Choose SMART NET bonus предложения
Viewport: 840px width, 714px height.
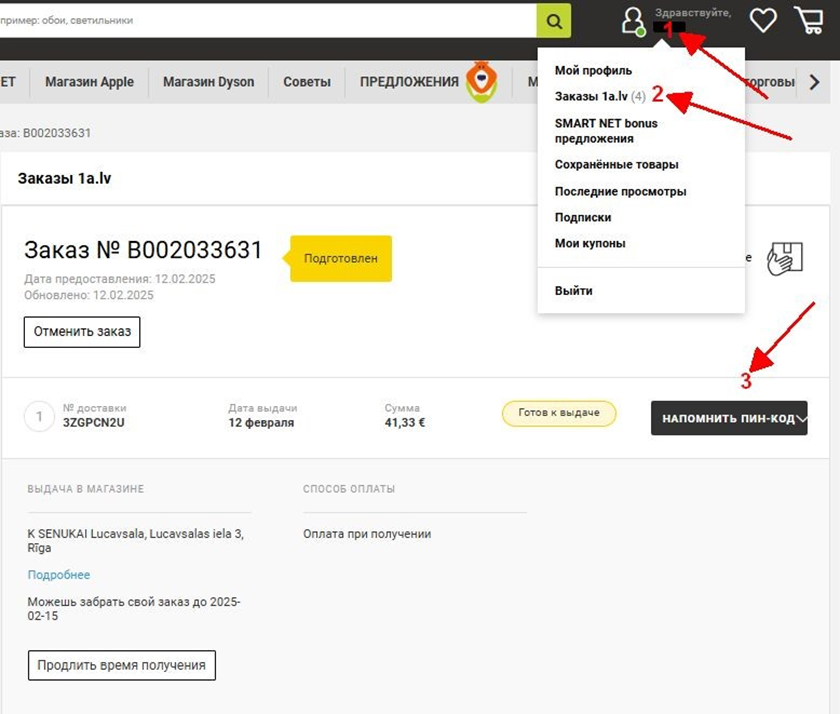pyautogui.click(x=606, y=131)
